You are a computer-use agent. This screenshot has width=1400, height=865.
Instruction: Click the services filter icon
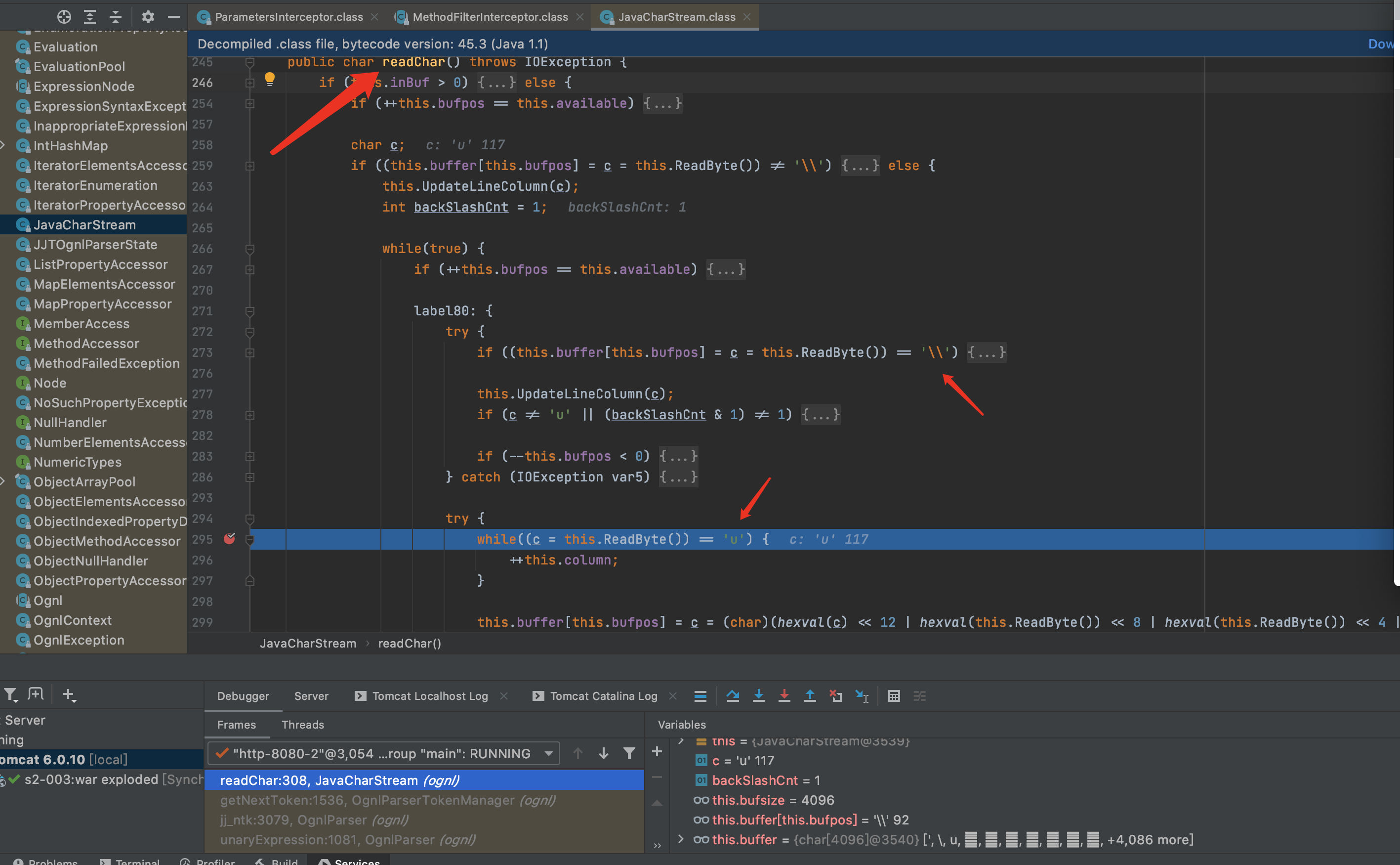click(10, 694)
